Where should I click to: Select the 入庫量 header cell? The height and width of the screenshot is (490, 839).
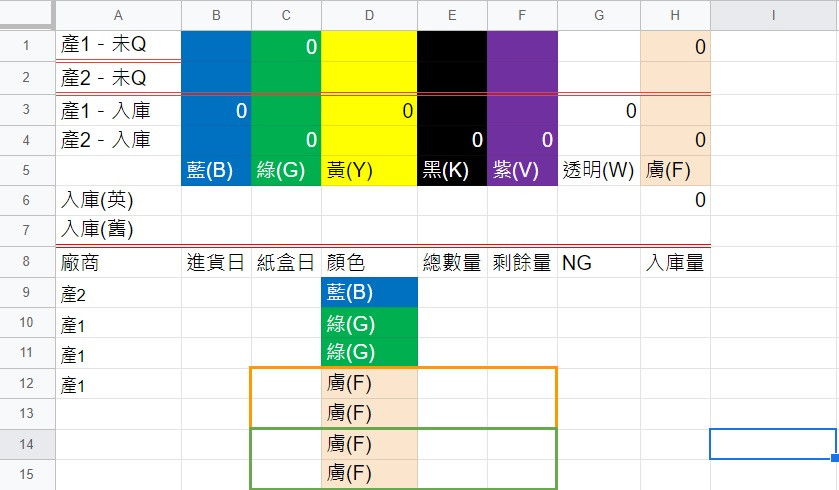pyautogui.click(x=675, y=263)
